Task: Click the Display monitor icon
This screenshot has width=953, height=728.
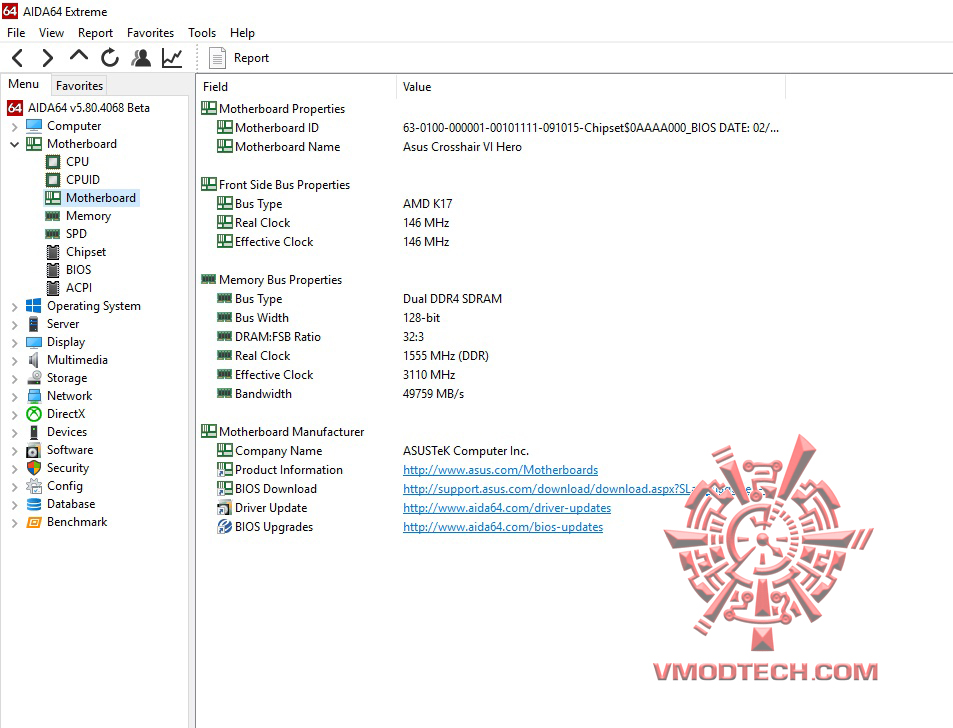Action: pyautogui.click(x=34, y=342)
